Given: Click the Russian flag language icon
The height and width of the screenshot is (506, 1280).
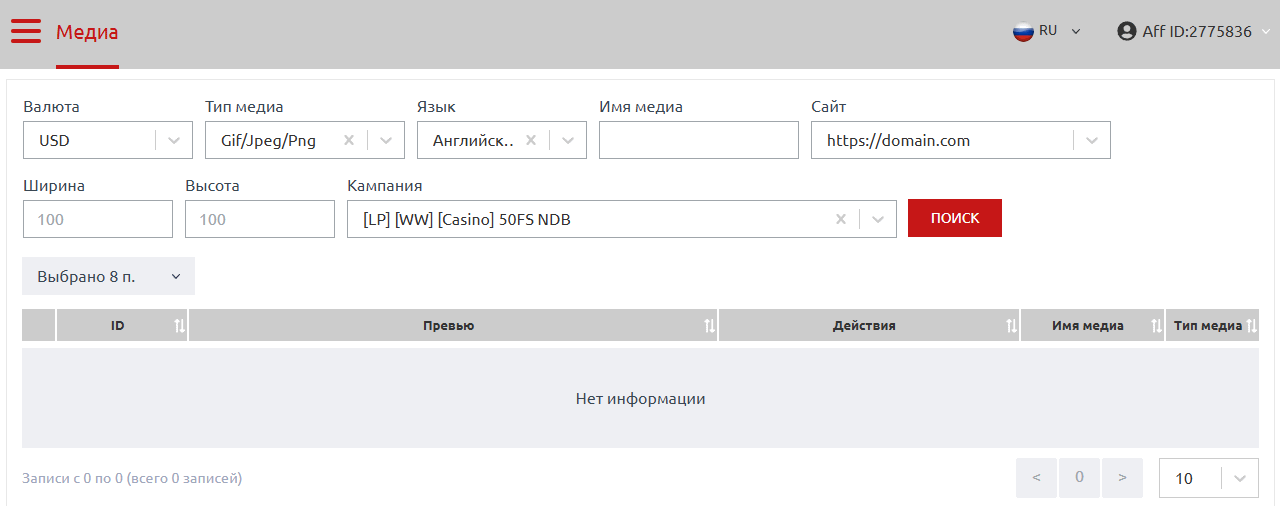Looking at the screenshot, I should click(1023, 31).
